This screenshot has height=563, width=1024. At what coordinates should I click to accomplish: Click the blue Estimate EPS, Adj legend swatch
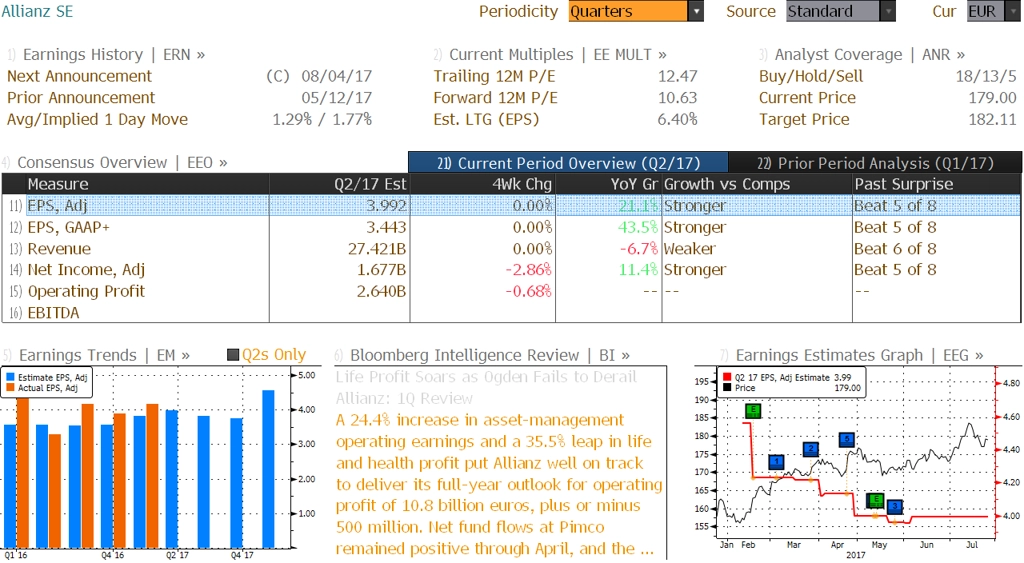10,378
